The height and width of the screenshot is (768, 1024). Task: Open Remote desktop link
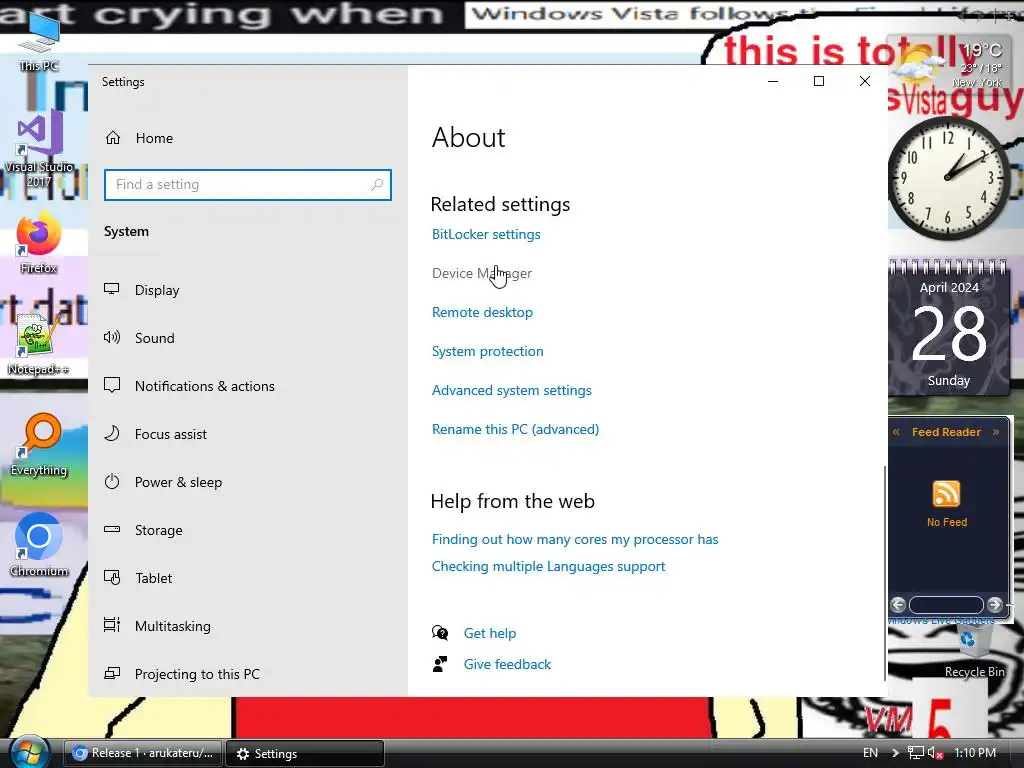(482, 312)
